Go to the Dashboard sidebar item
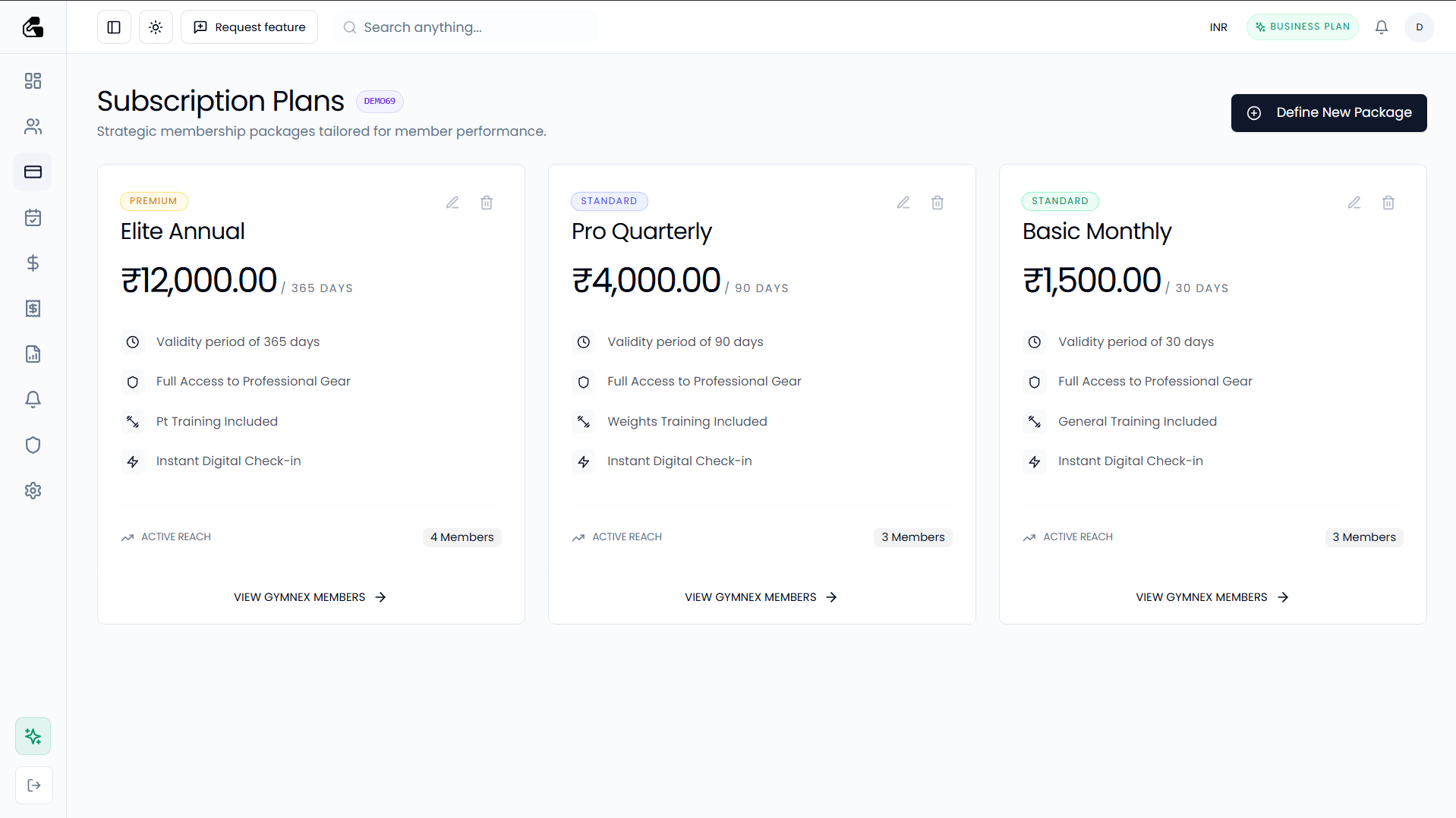Screen dimensions: 1456x818 [x=33, y=81]
